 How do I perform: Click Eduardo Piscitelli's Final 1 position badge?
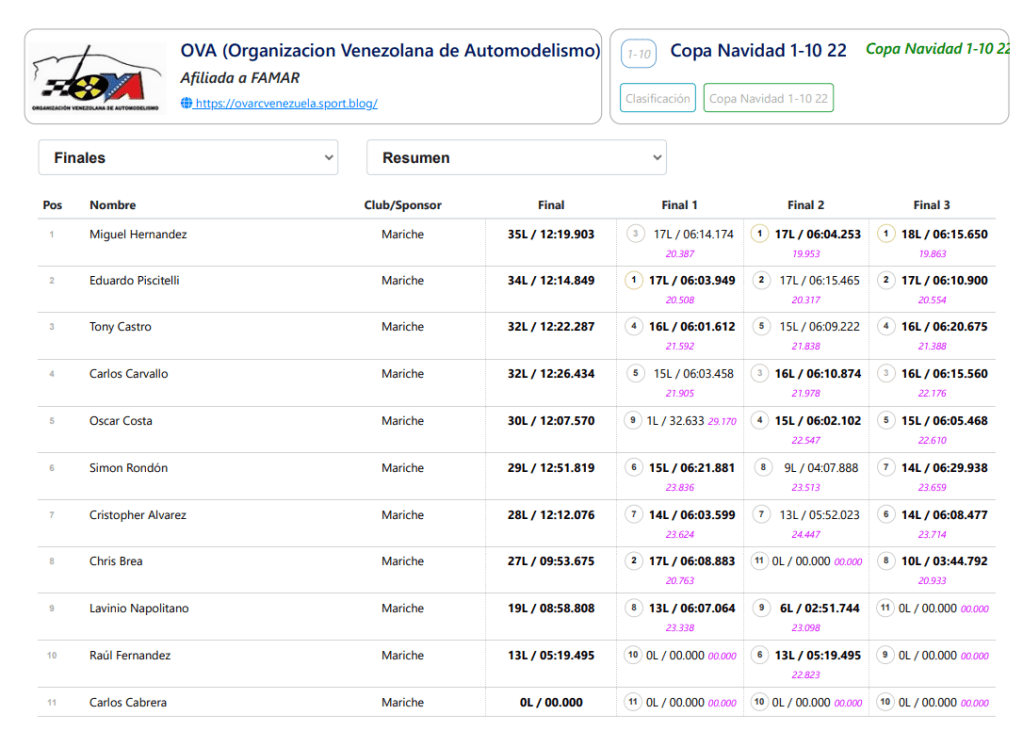pyautogui.click(x=633, y=281)
